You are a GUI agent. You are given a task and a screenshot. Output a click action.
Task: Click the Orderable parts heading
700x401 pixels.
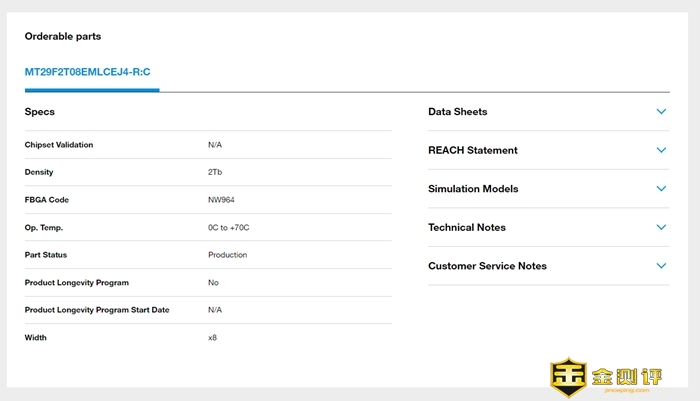[x=62, y=37]
